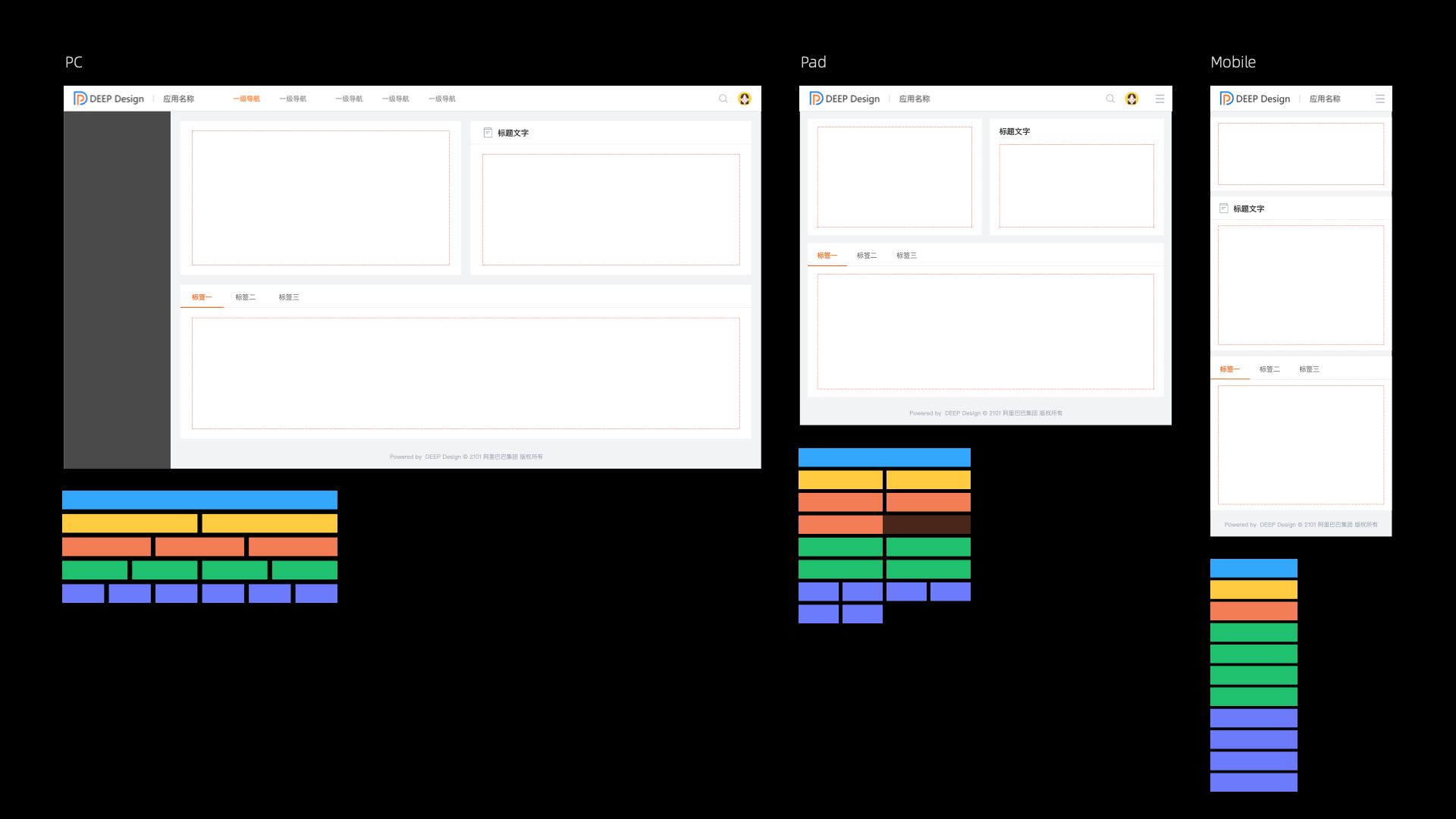Click dark brown block in Pad grid
The height and width of the screenshot is (819, 1456).
pyautogui.click(x=927, y=524)
